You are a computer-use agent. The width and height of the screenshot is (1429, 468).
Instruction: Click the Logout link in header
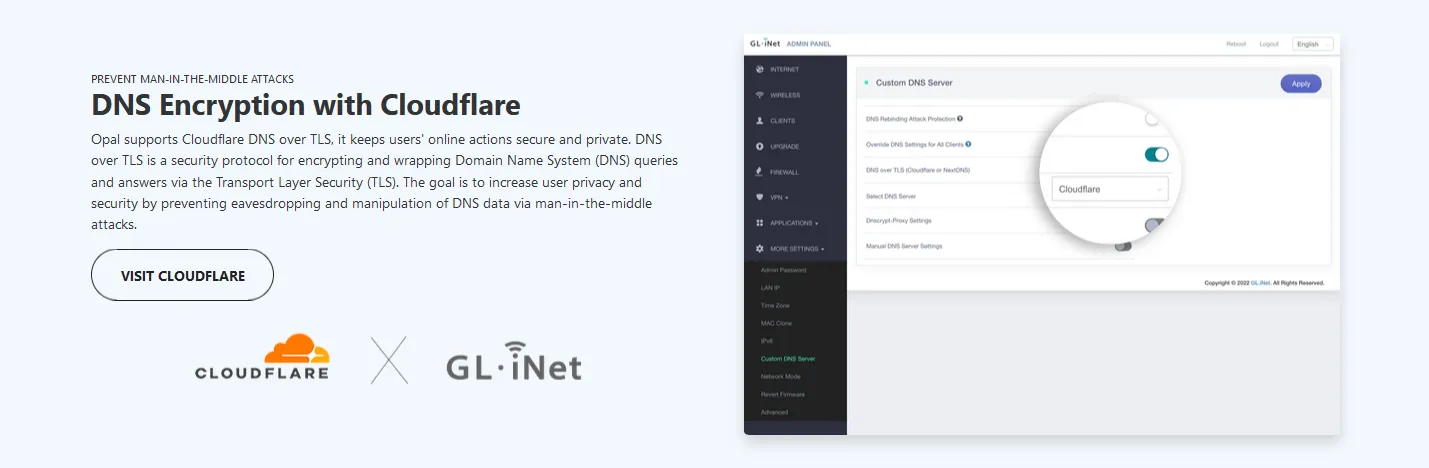coord(1269,44)
